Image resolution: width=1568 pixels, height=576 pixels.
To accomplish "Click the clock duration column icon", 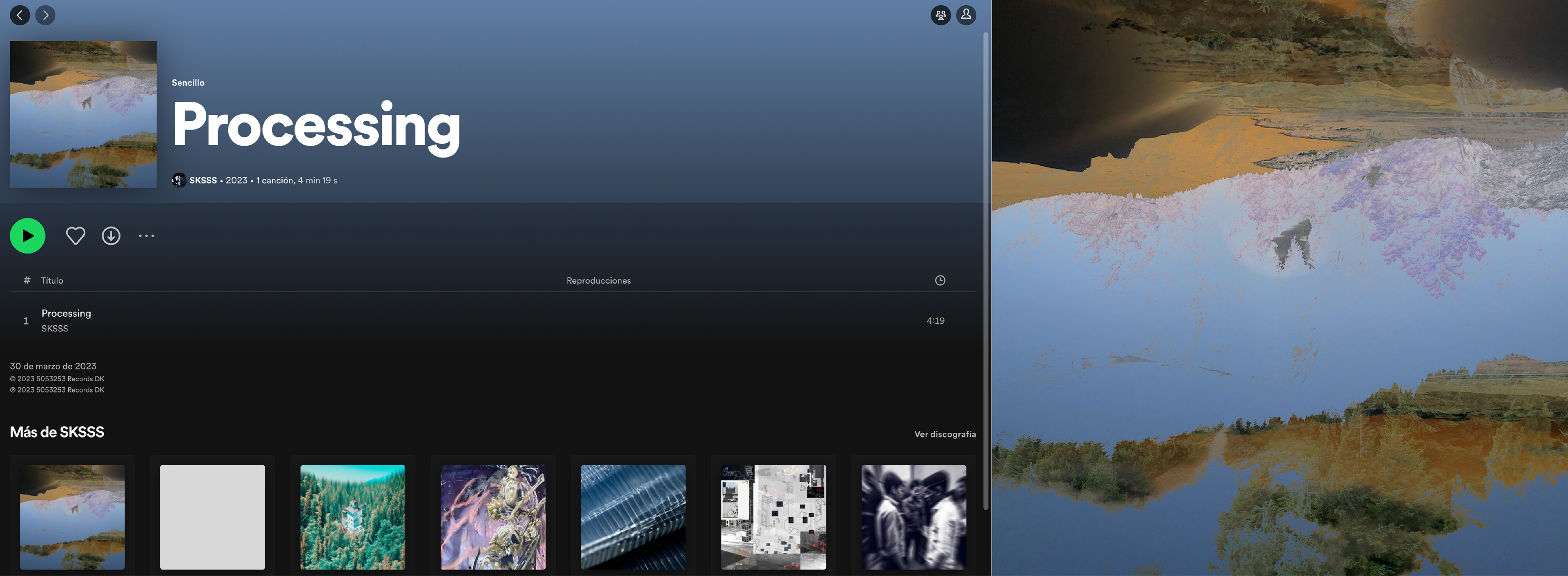I will tap(940, 280).
